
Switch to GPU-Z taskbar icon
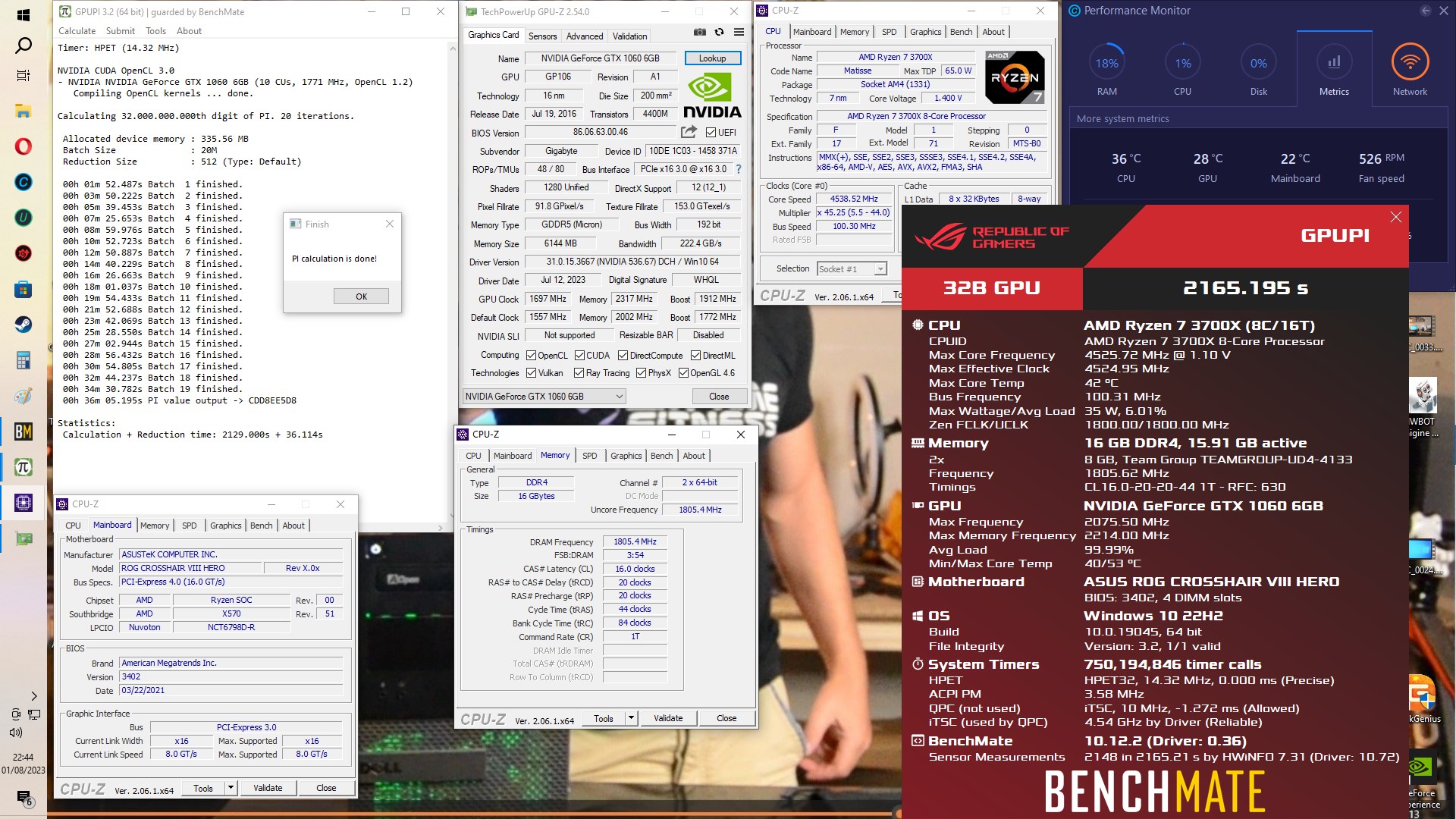pos(24,538)
